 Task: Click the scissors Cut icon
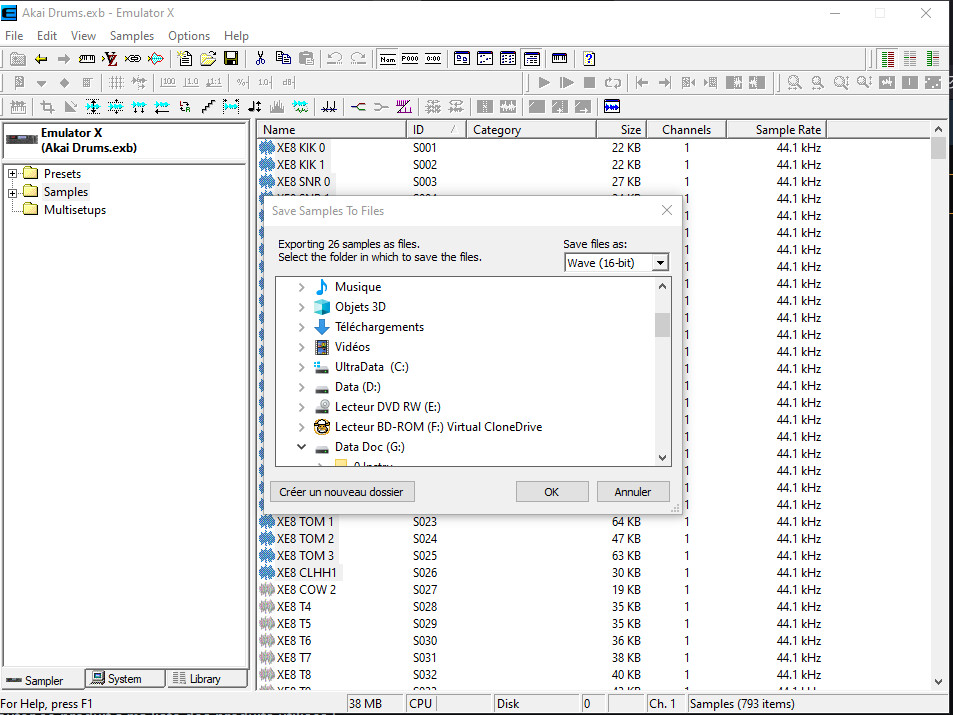[260, 59]
